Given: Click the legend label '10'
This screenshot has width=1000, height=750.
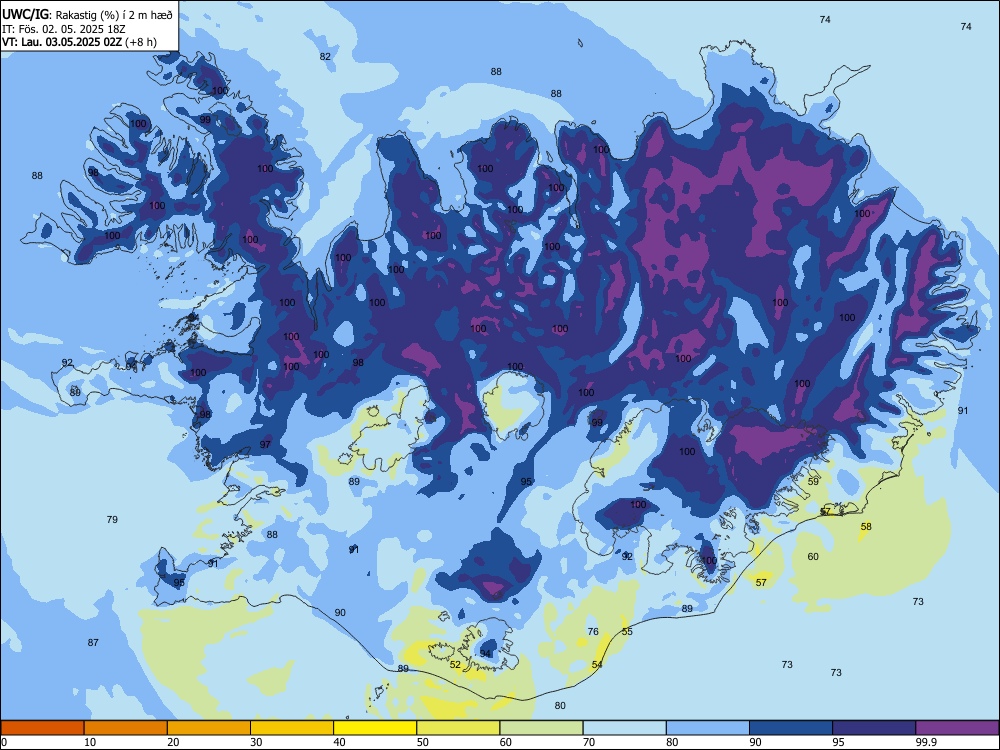Looking at the screenshot, I should 90,742.
